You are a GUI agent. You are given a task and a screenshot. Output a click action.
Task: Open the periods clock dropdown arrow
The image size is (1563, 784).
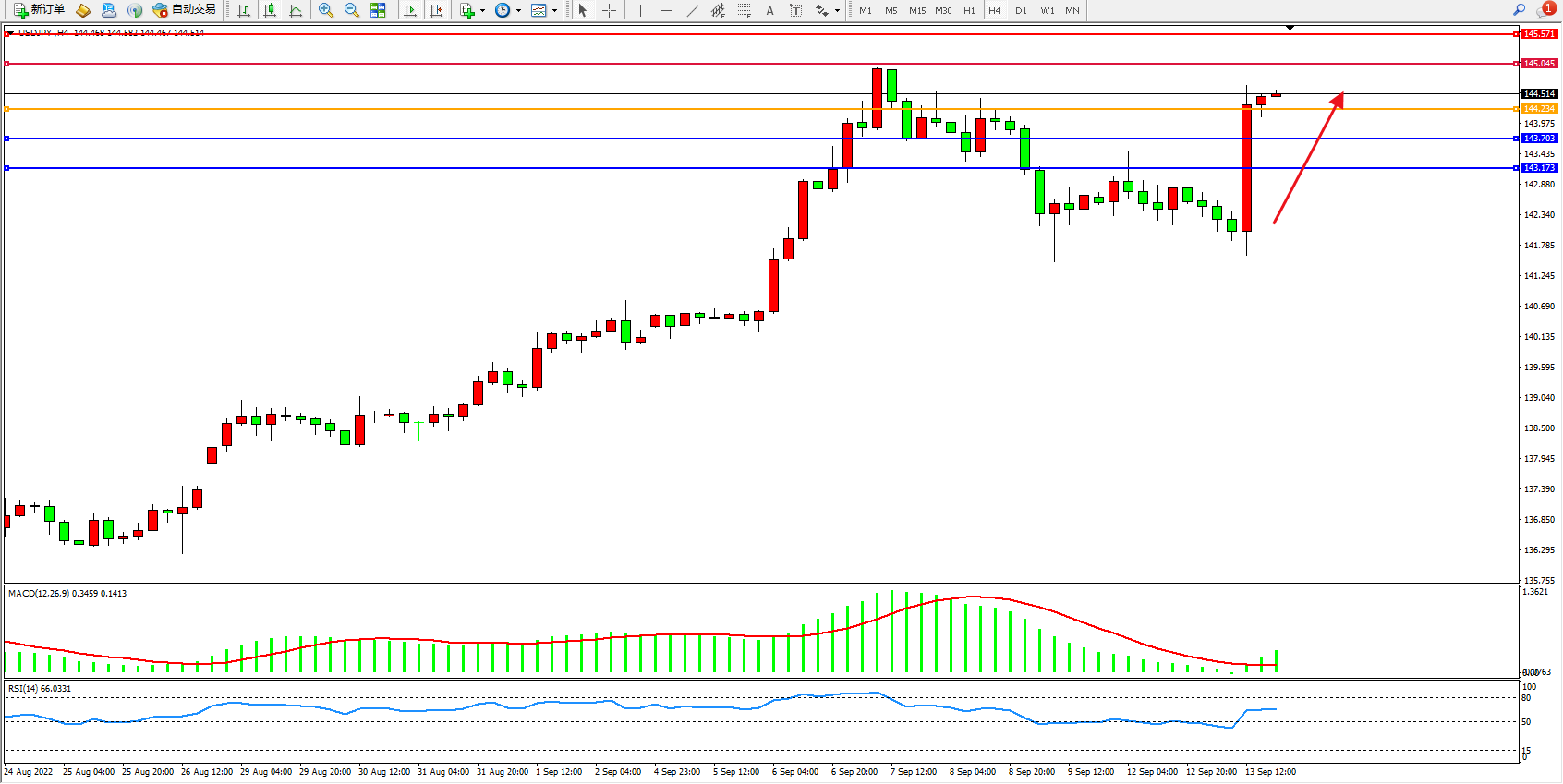518,11
